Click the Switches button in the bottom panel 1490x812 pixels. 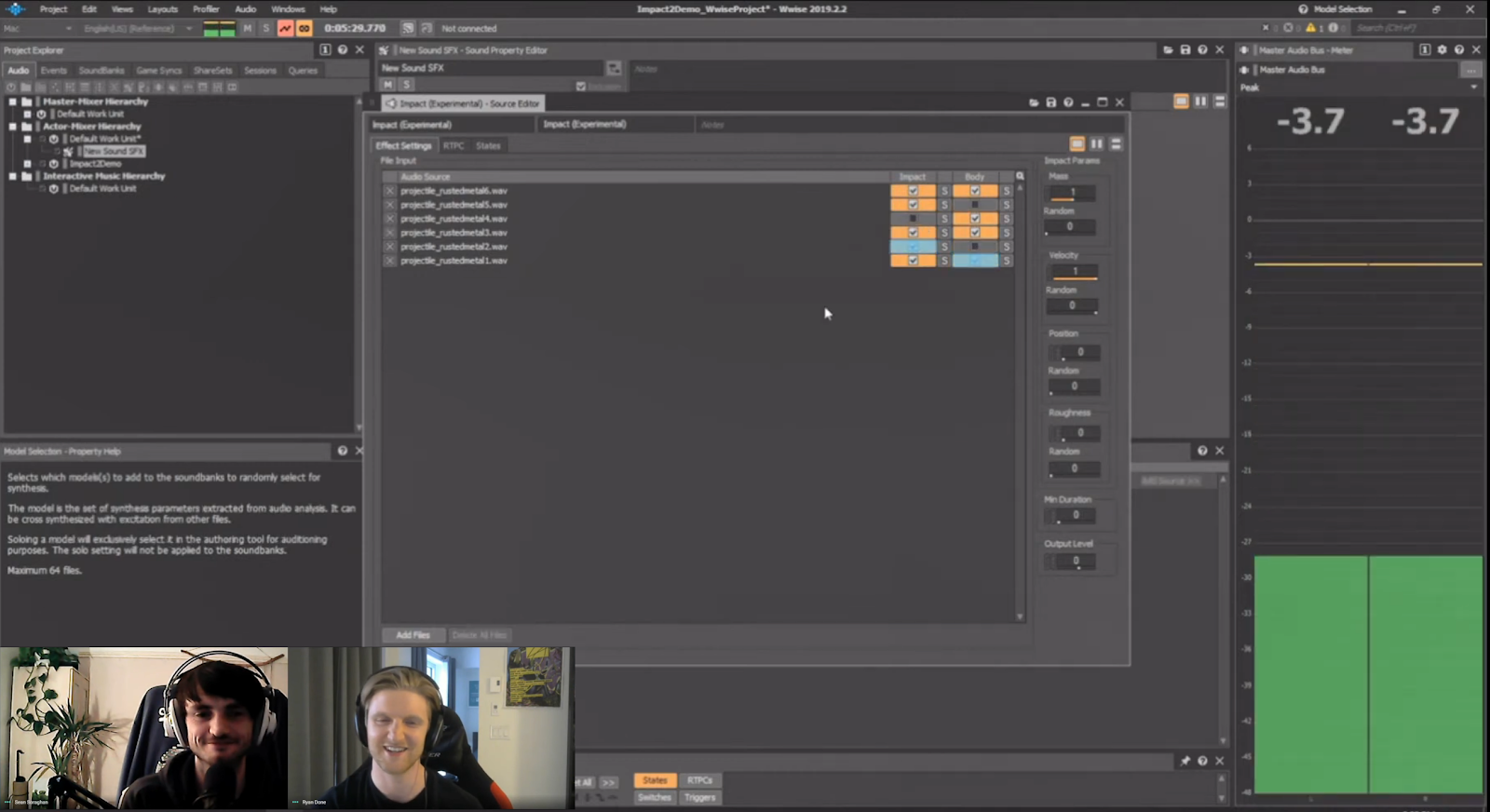point(655,797)
